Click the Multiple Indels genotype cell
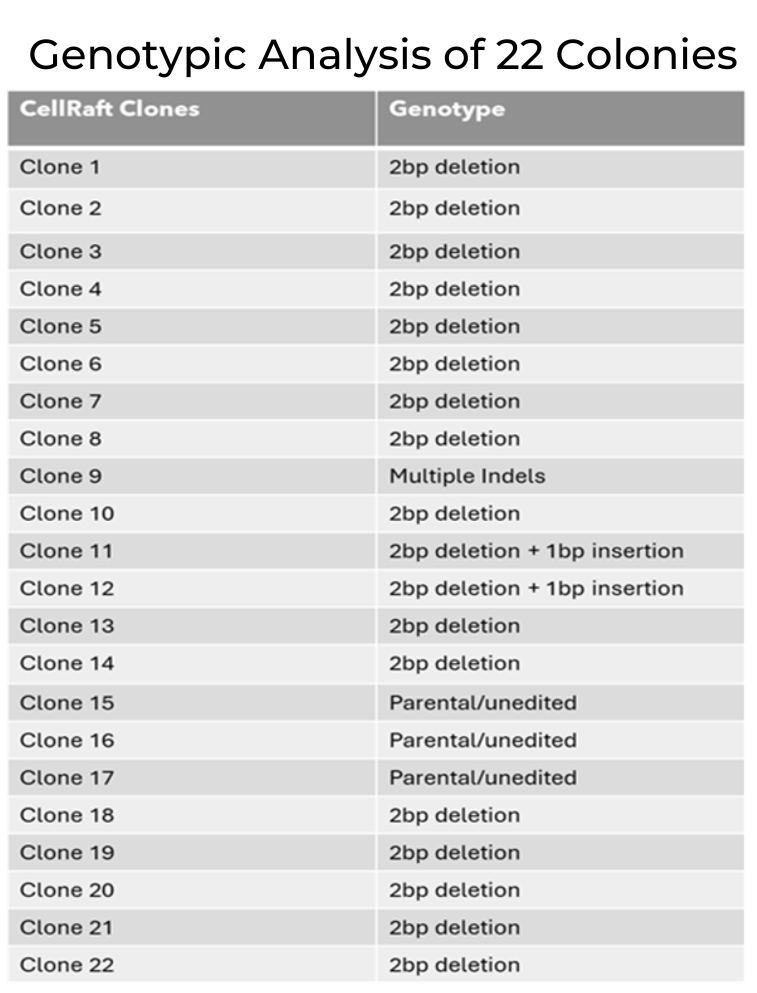The height and width of the screenshot is (993, 757). coord(560,476)
